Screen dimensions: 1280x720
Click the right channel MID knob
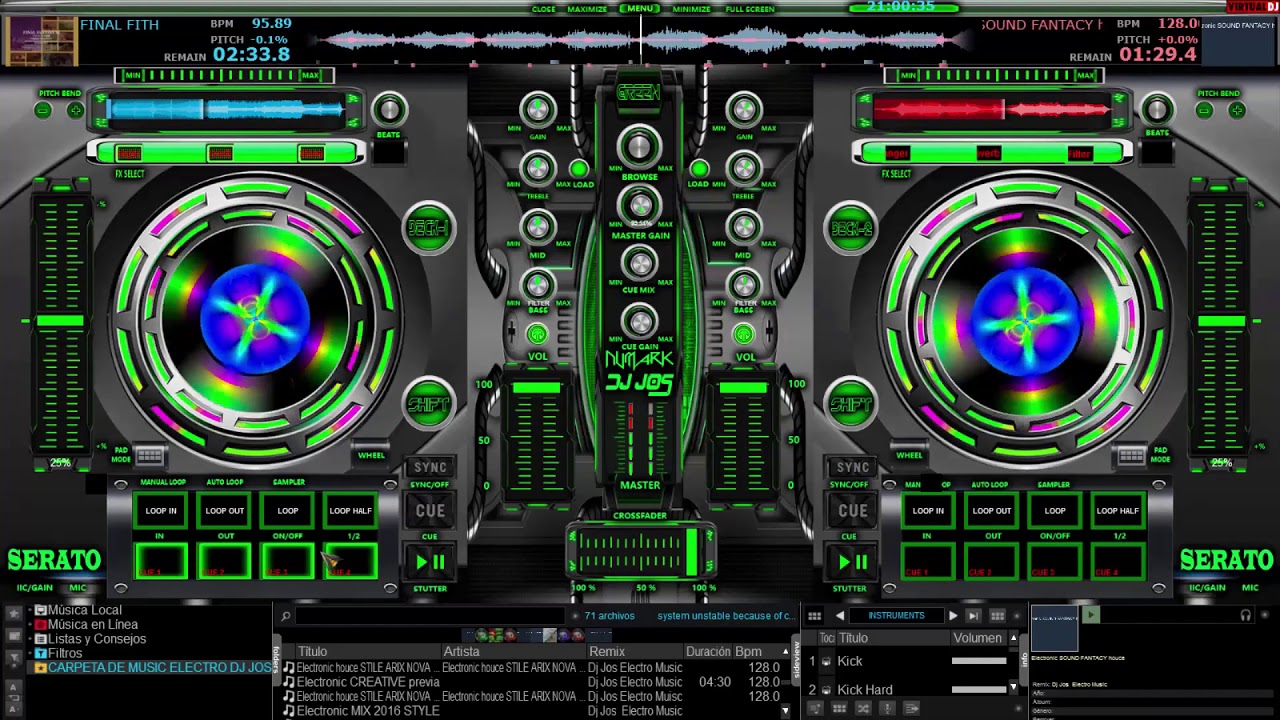pos(743,228)
